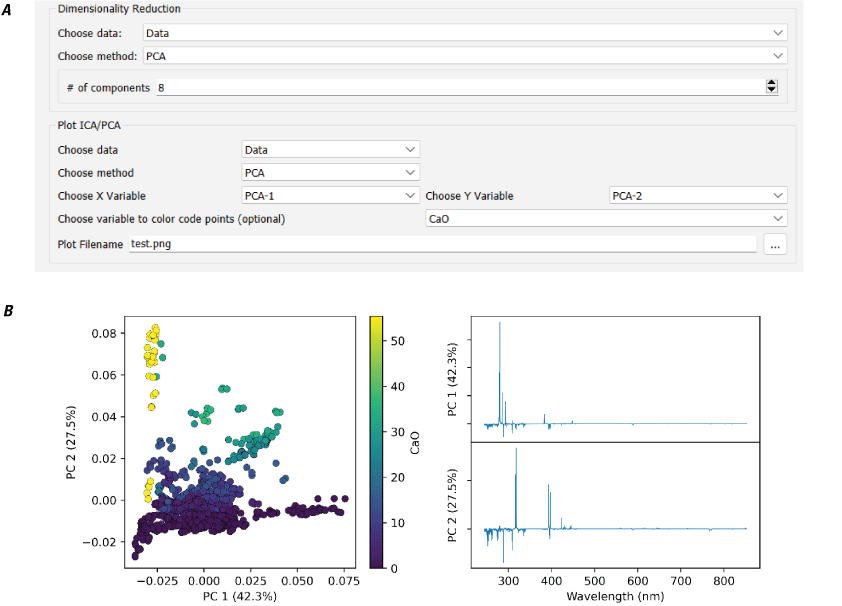Increase number of components with up arrow
Screen dimensions: 842x606
point(771,84)
